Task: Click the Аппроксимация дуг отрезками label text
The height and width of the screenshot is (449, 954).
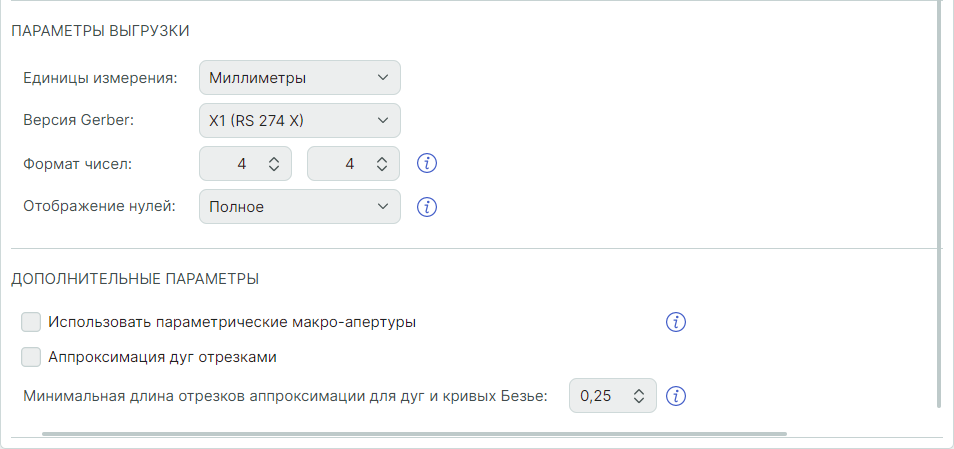Action: click(x=162, y=356)
